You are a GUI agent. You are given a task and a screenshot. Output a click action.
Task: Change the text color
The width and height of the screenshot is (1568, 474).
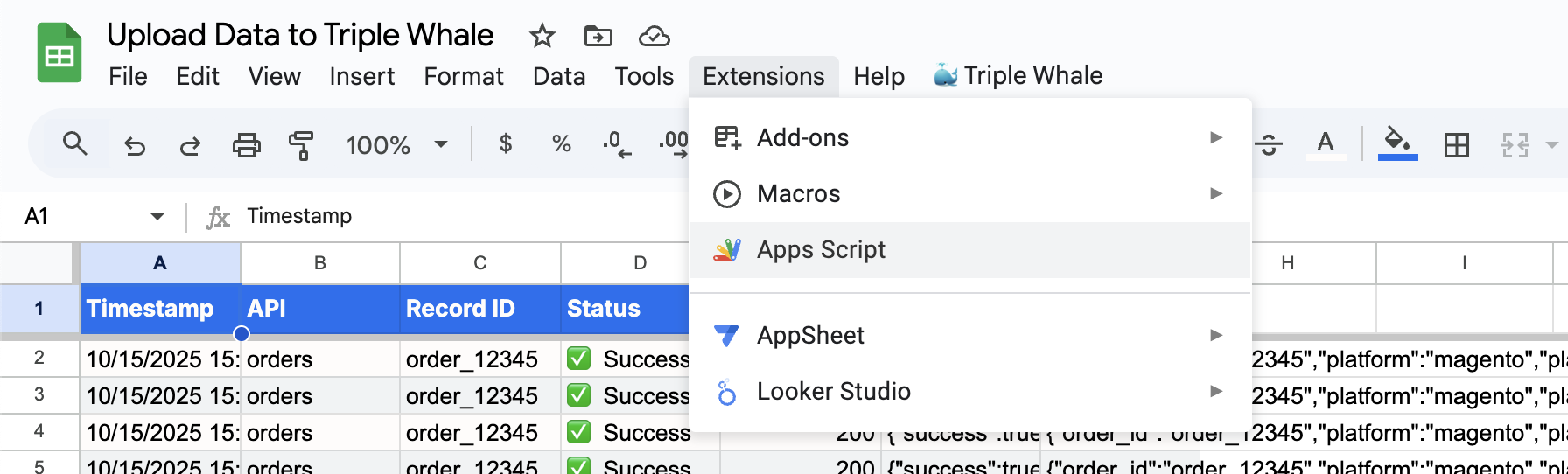(x=1326, y=144)
